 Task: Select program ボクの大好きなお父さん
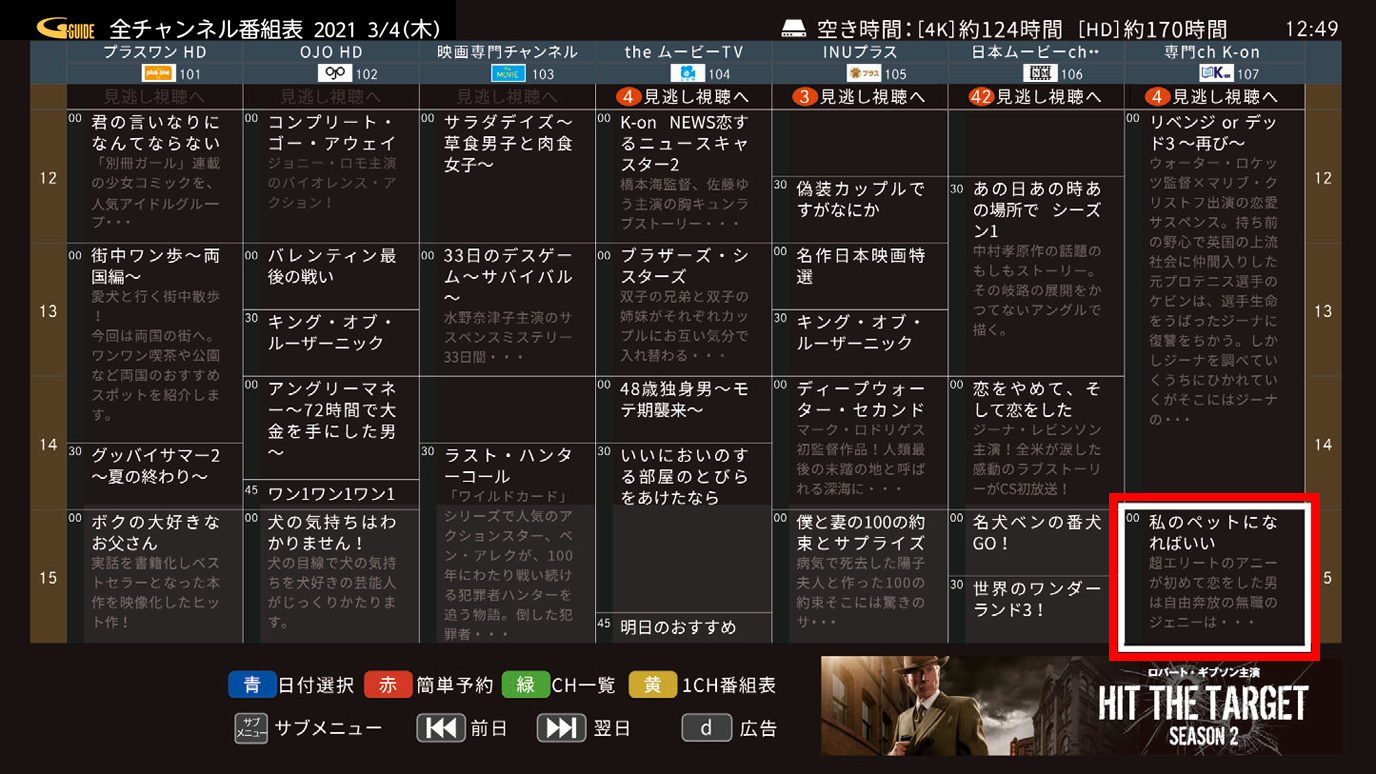pyautogui.click(x=155, y=576)
